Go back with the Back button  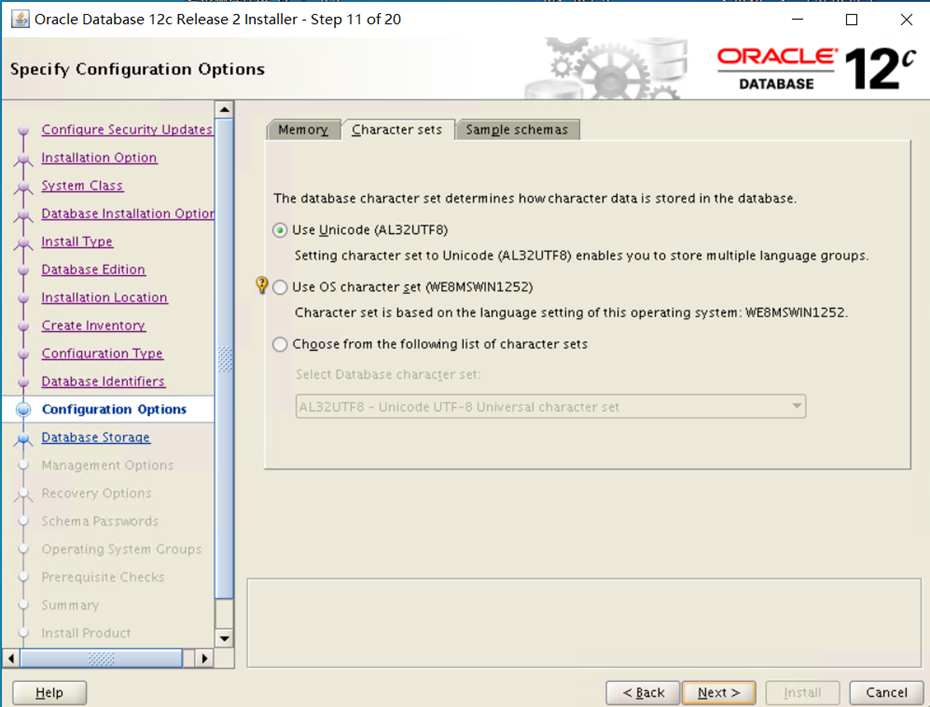[x=643, y=692]
